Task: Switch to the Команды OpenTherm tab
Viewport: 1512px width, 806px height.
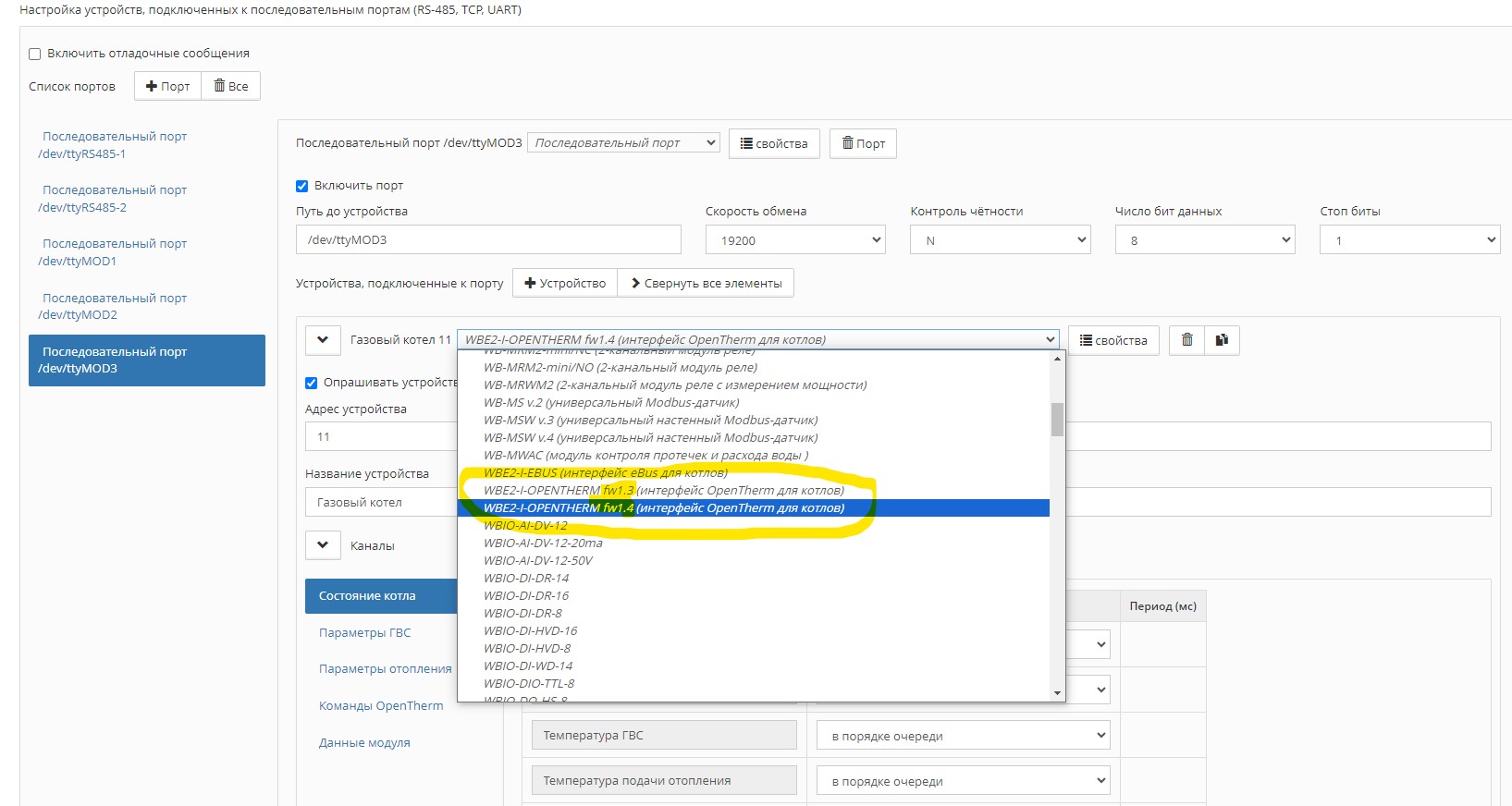Action: pos(381,706)
